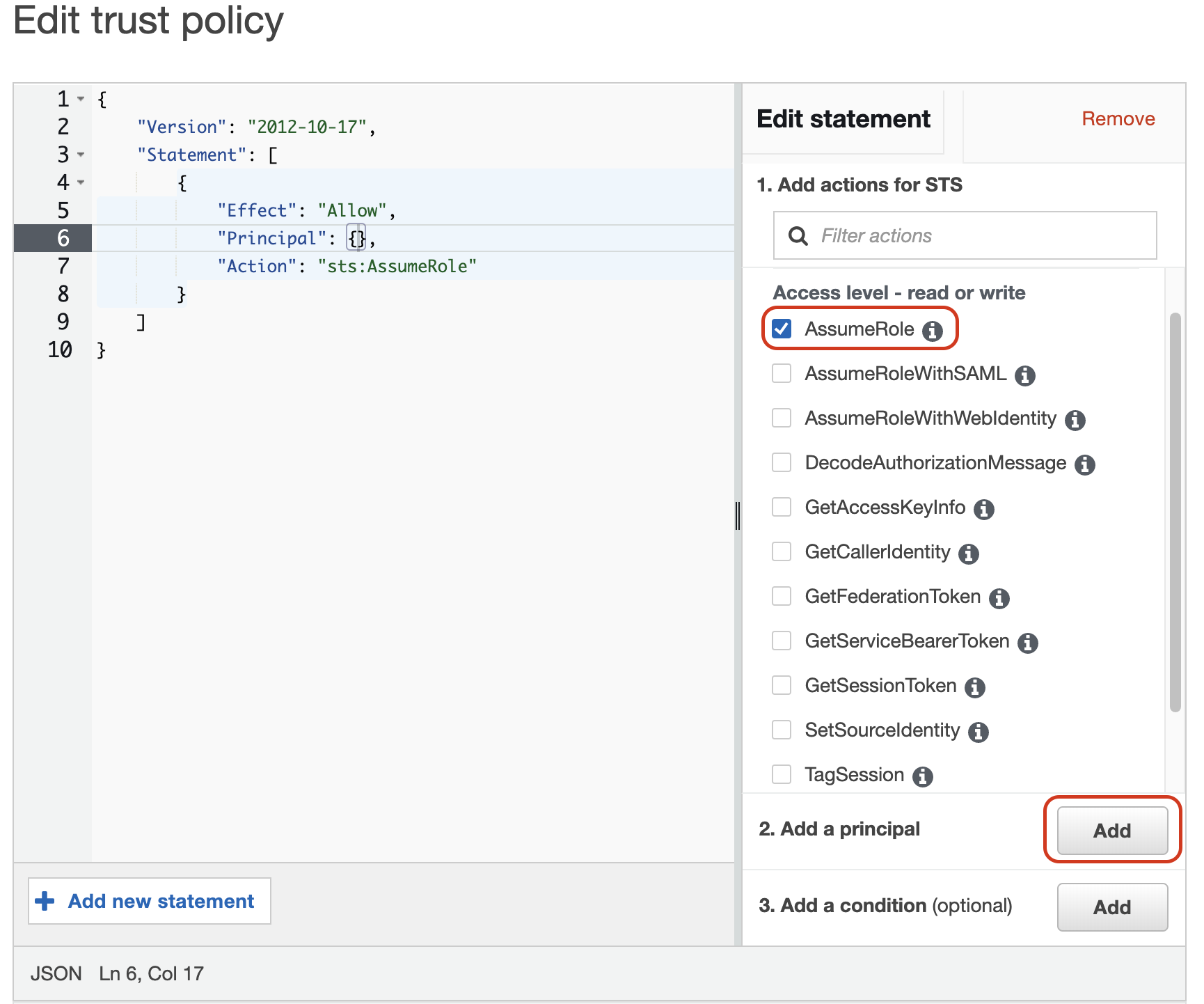Show info for GetSessionToken action
The height and width of the screenshot is (1004, 1204).
point(974,687)
